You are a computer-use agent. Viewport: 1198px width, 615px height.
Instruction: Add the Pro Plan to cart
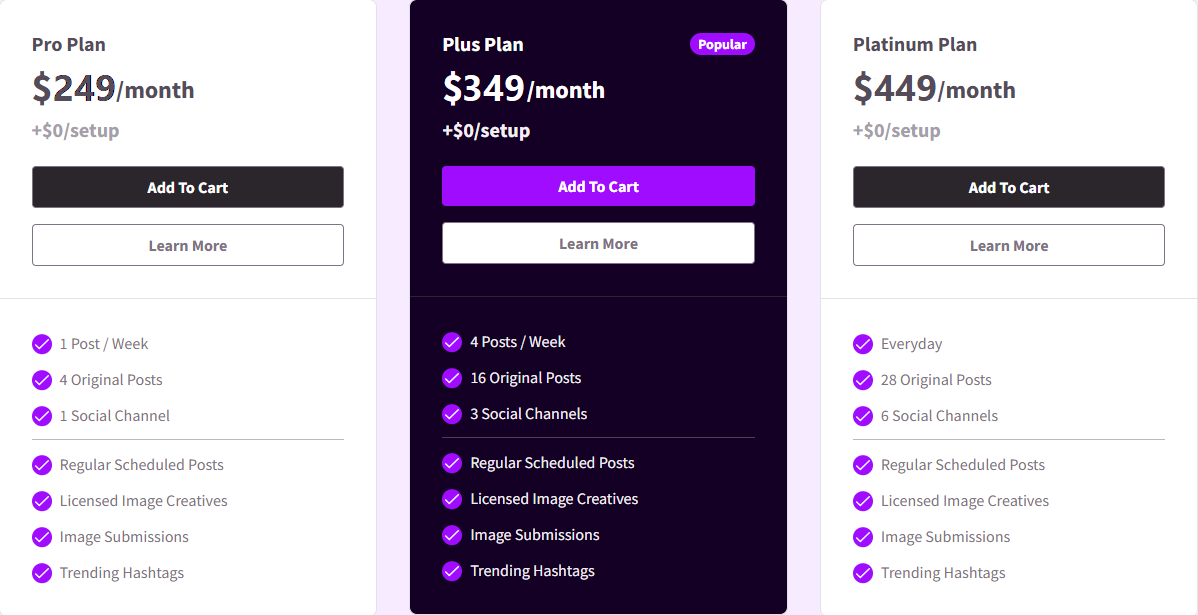pos(188,187)
